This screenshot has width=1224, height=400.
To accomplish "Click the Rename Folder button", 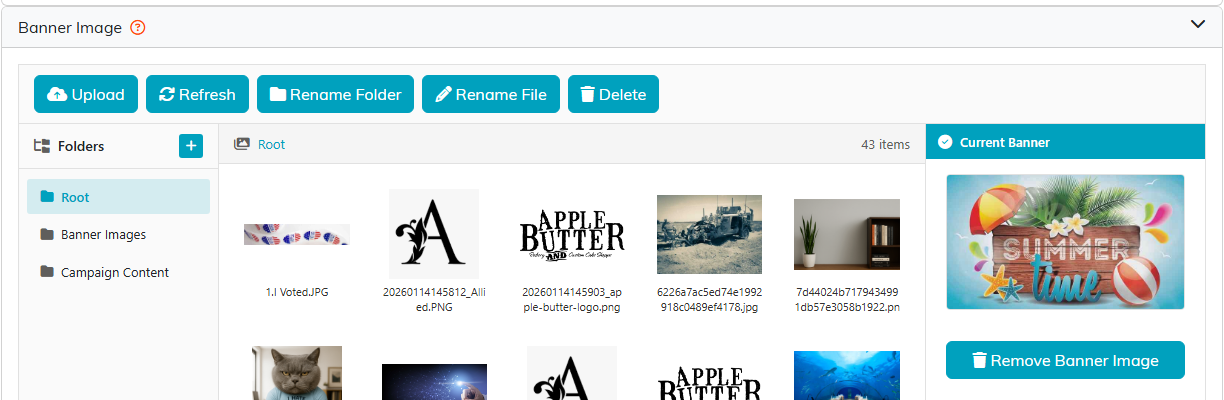I will pos(335,94).
